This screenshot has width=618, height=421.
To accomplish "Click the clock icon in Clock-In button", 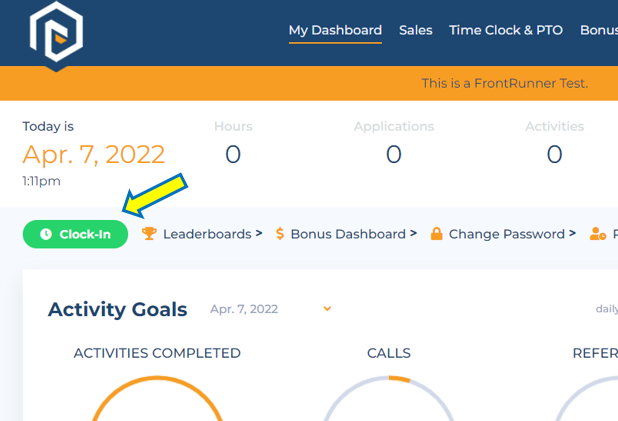I will [46, 234].
